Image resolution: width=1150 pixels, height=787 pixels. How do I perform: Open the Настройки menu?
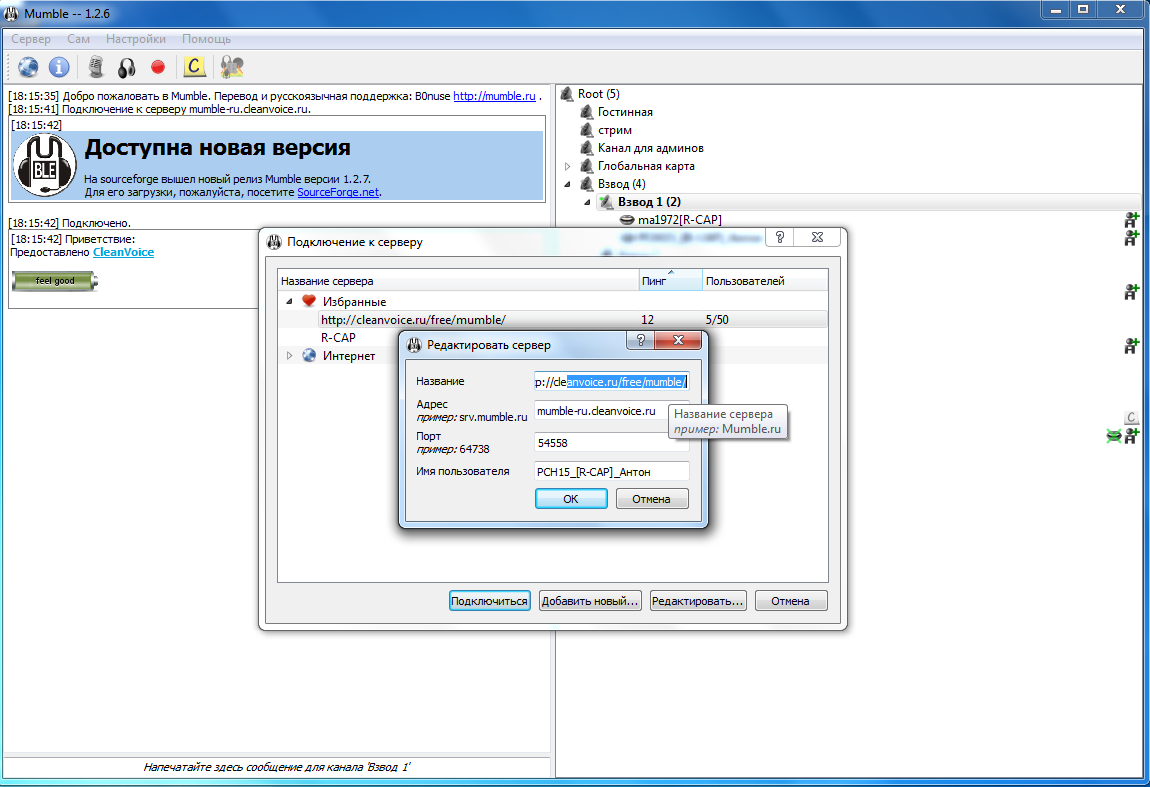pyautogui.click(x=136, y=39)
